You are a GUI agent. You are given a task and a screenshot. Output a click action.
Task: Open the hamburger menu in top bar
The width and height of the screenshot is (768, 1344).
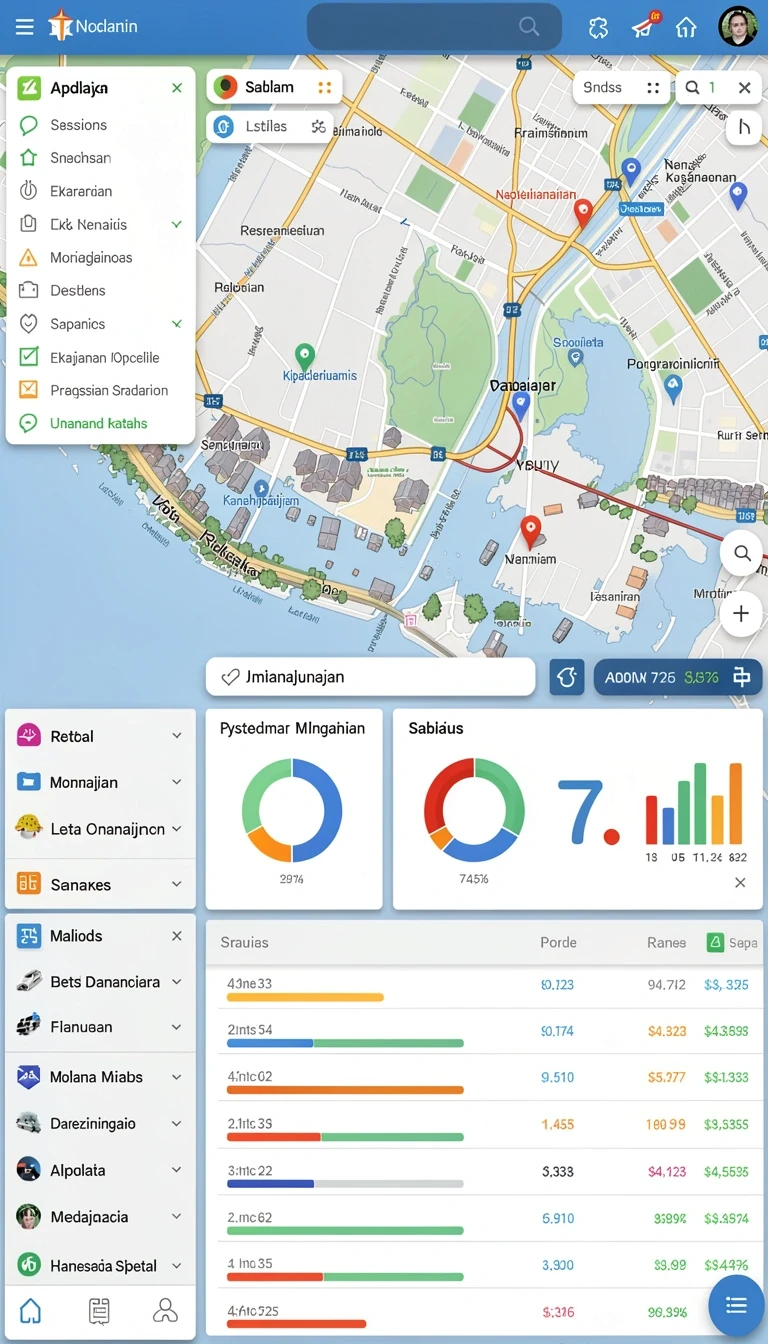25,27
